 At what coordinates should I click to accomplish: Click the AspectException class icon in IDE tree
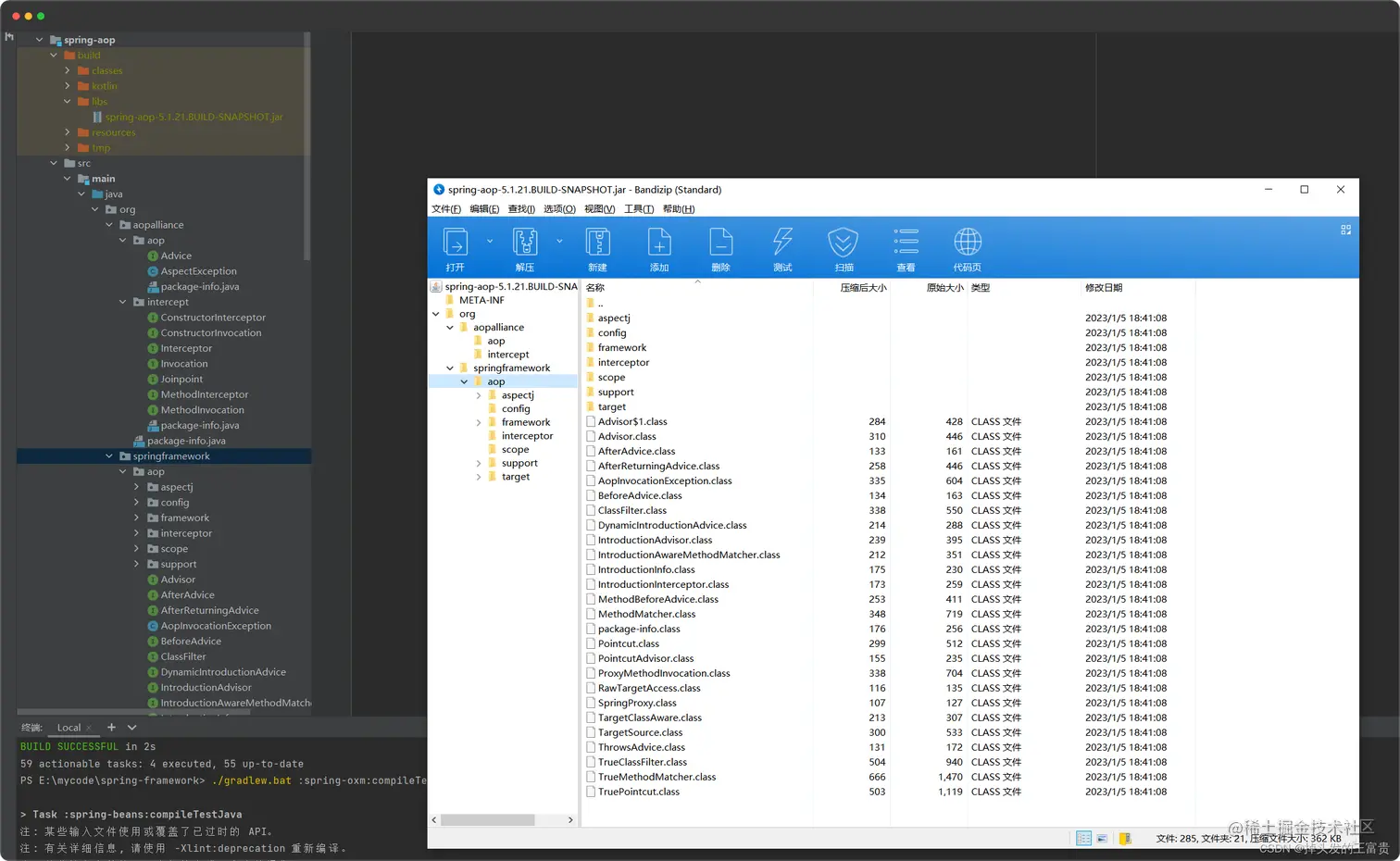tap(153, 271)
